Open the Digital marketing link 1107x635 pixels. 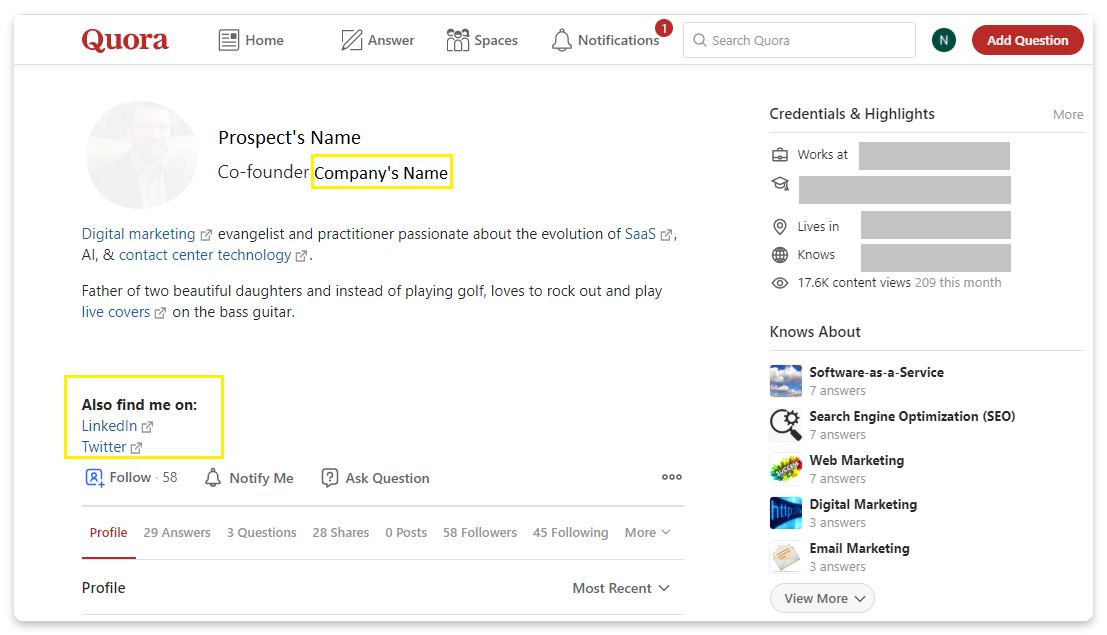click(138, 234)
